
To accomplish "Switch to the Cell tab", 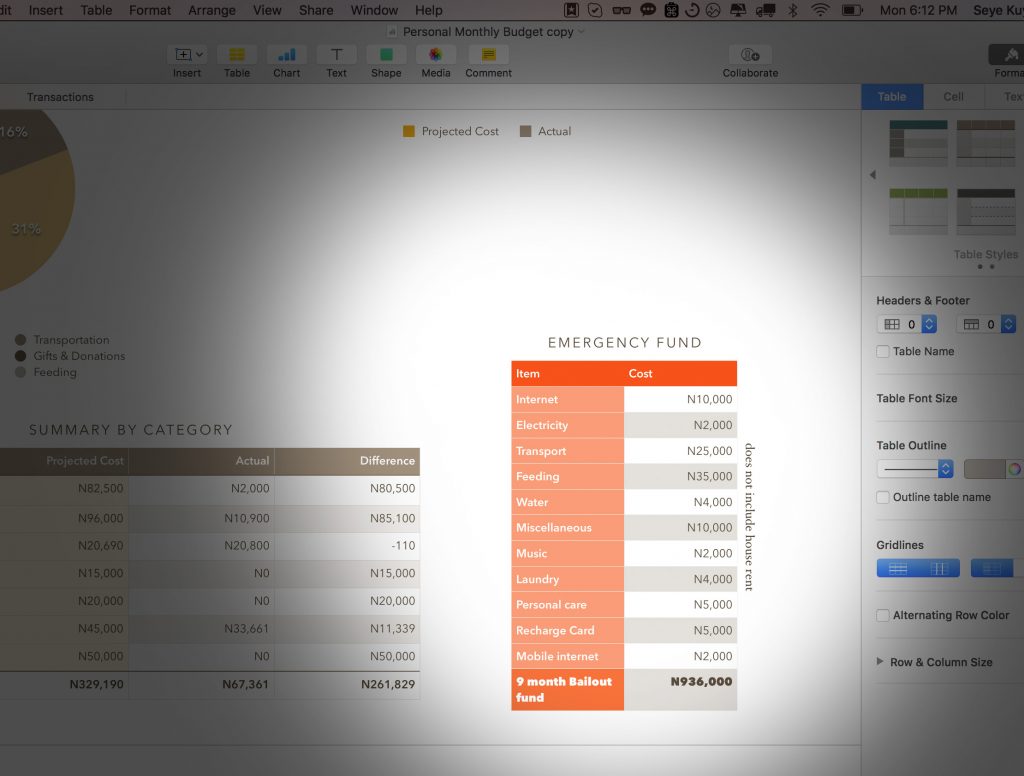I will [x=953, y=97].
